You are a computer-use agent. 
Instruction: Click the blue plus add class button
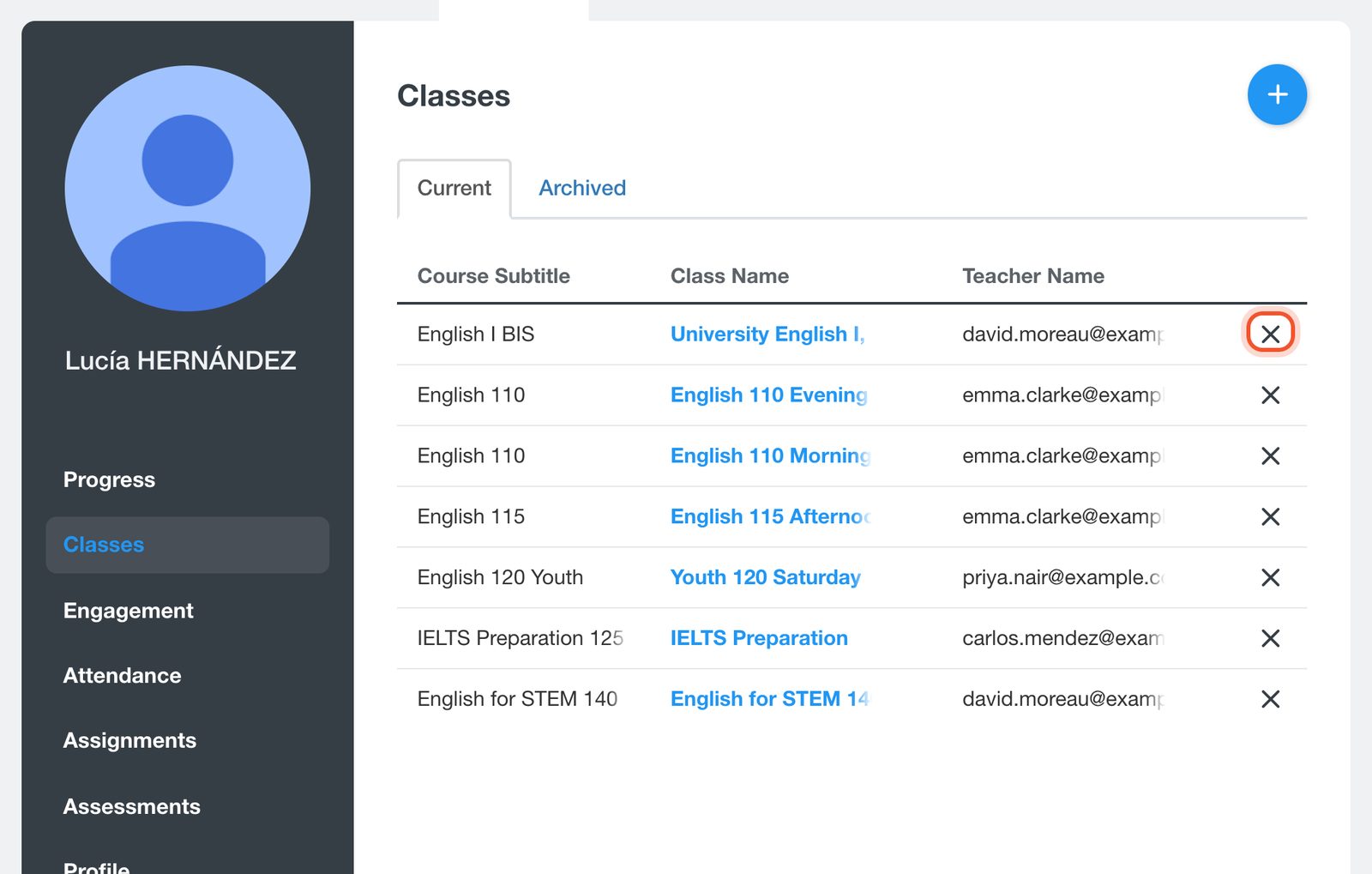pyautogui.click(x=1277, y=94)
